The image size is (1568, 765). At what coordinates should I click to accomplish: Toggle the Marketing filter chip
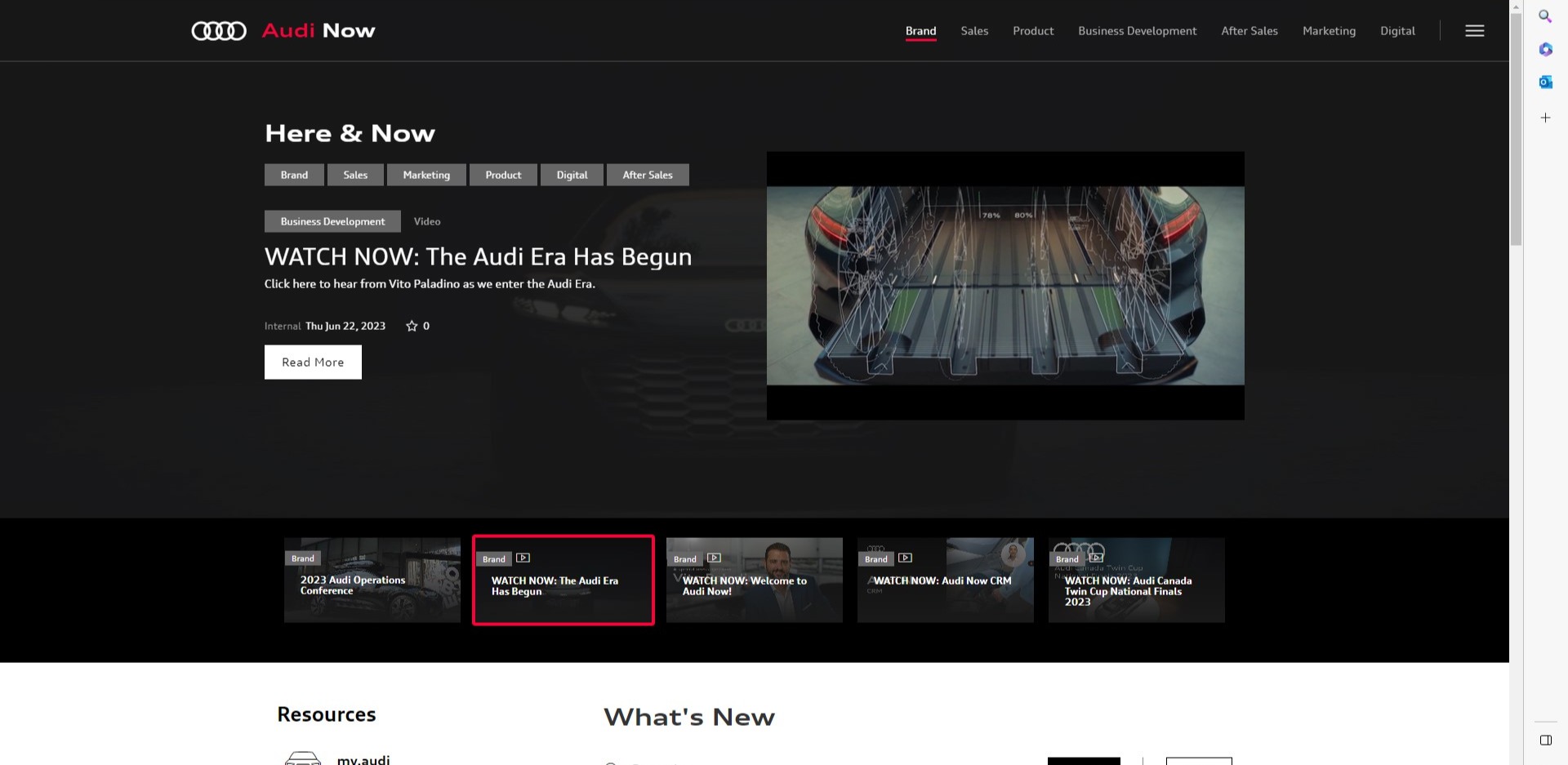tap(425, 175)
